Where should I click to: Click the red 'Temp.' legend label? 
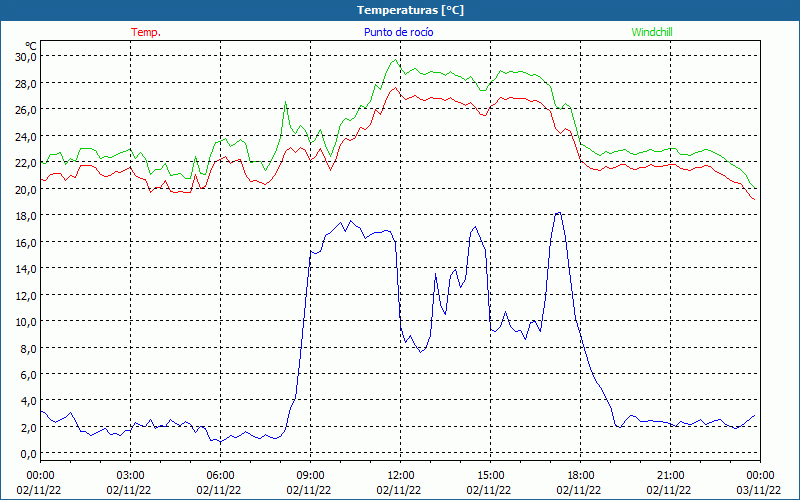[x=146, y=32]
